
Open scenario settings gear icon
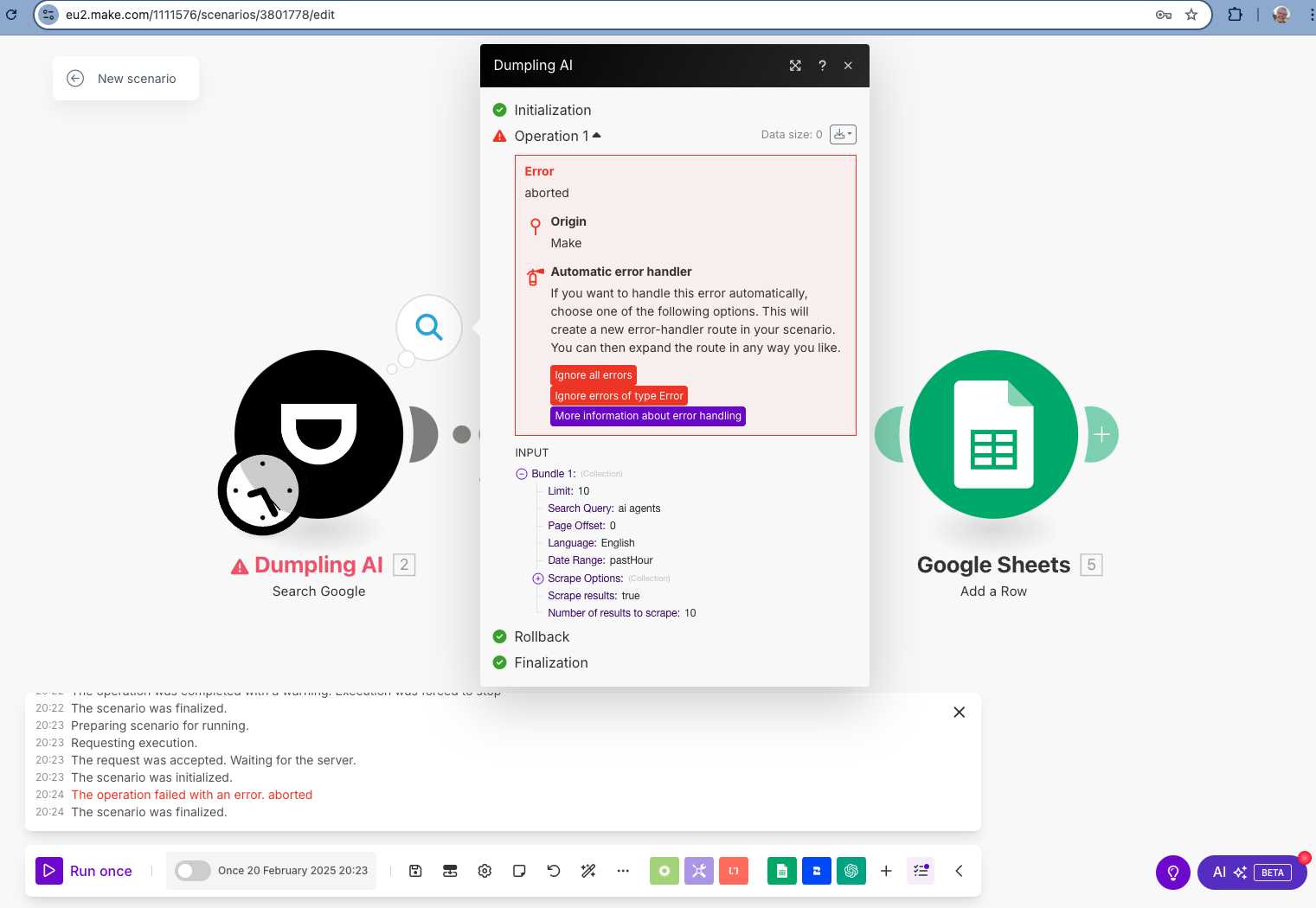(x=485, y=871)
